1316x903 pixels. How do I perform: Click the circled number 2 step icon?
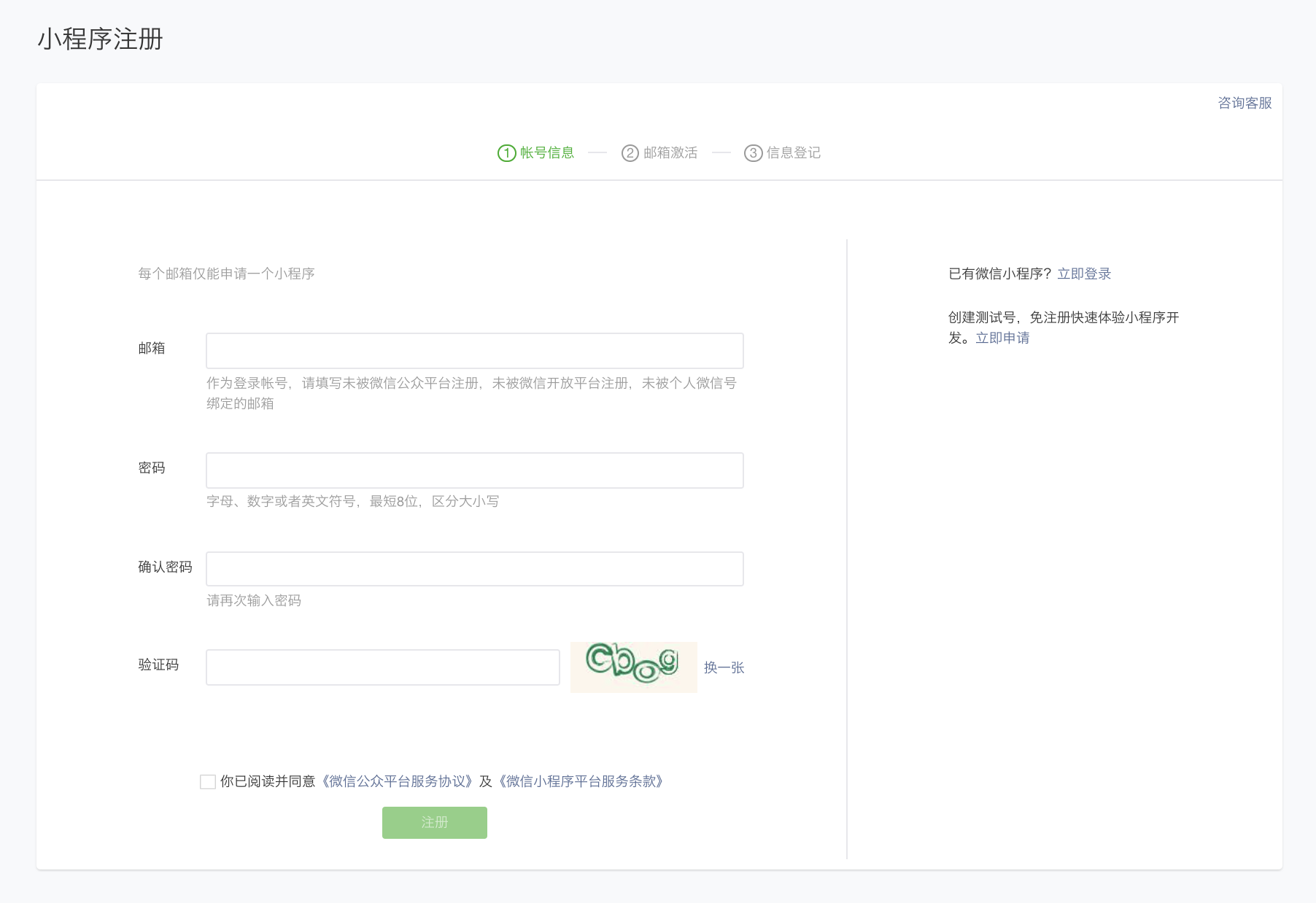pos(630,153)
